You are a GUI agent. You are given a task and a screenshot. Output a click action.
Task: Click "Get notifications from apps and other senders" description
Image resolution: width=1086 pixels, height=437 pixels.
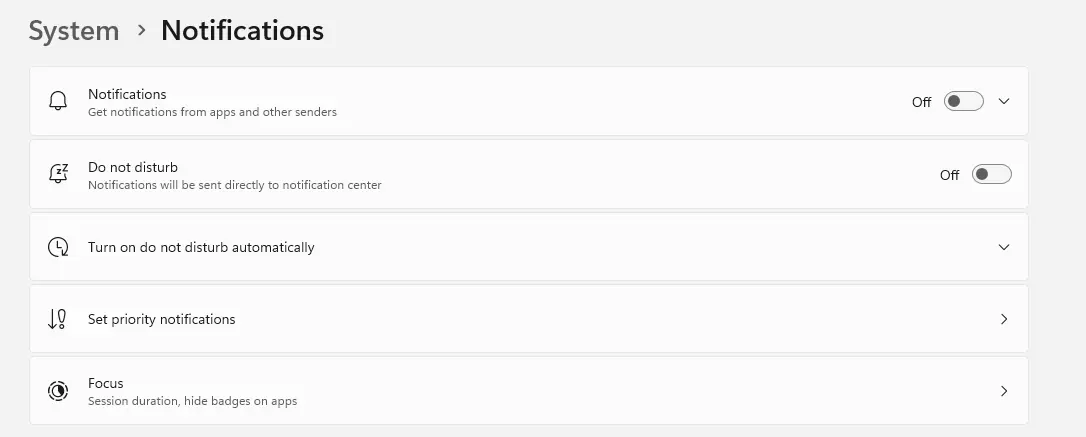212,112
